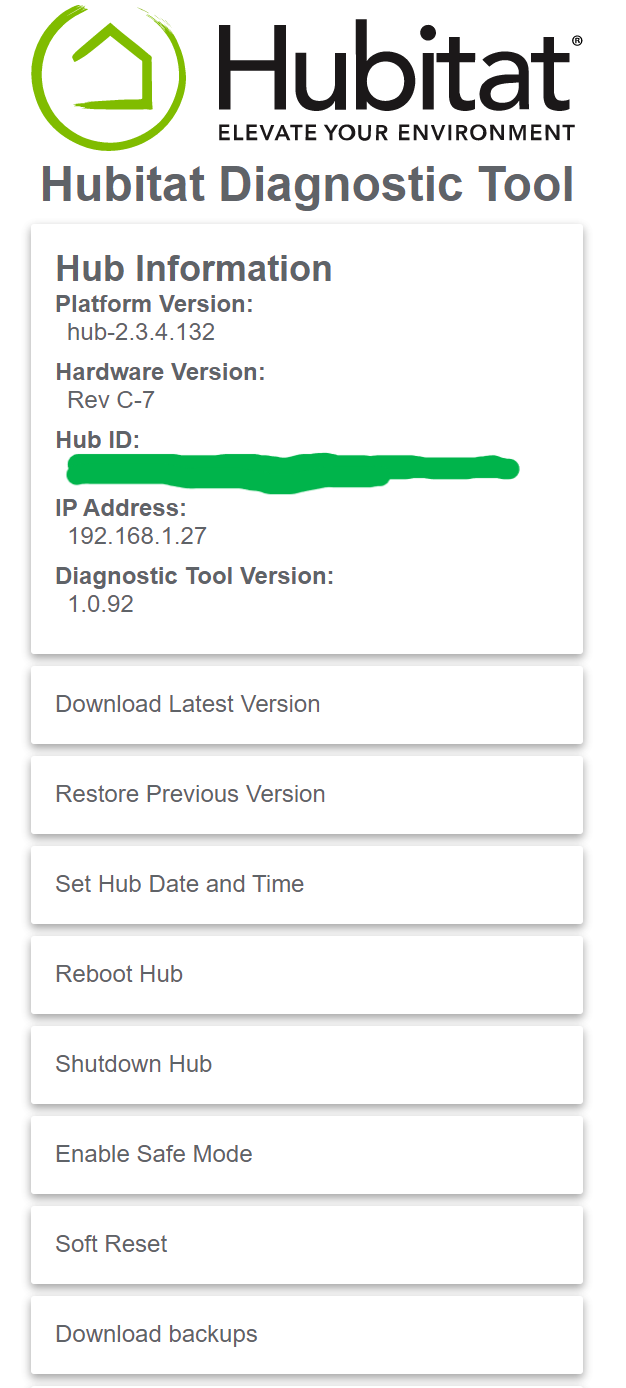The height and width of the screenshot is (1388, 626).
Task: Start a Soft Reset
Action: click(x=306, y=1244)
